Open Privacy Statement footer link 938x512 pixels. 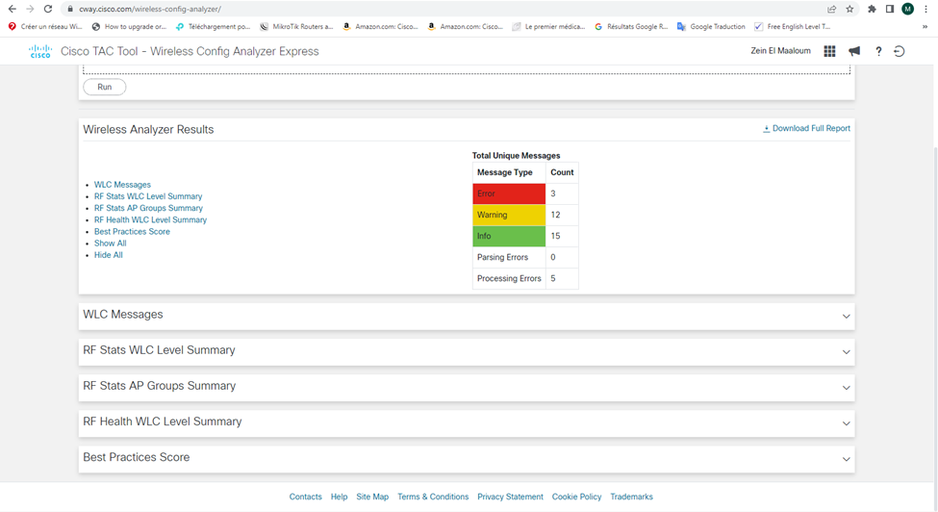[510, 497]
